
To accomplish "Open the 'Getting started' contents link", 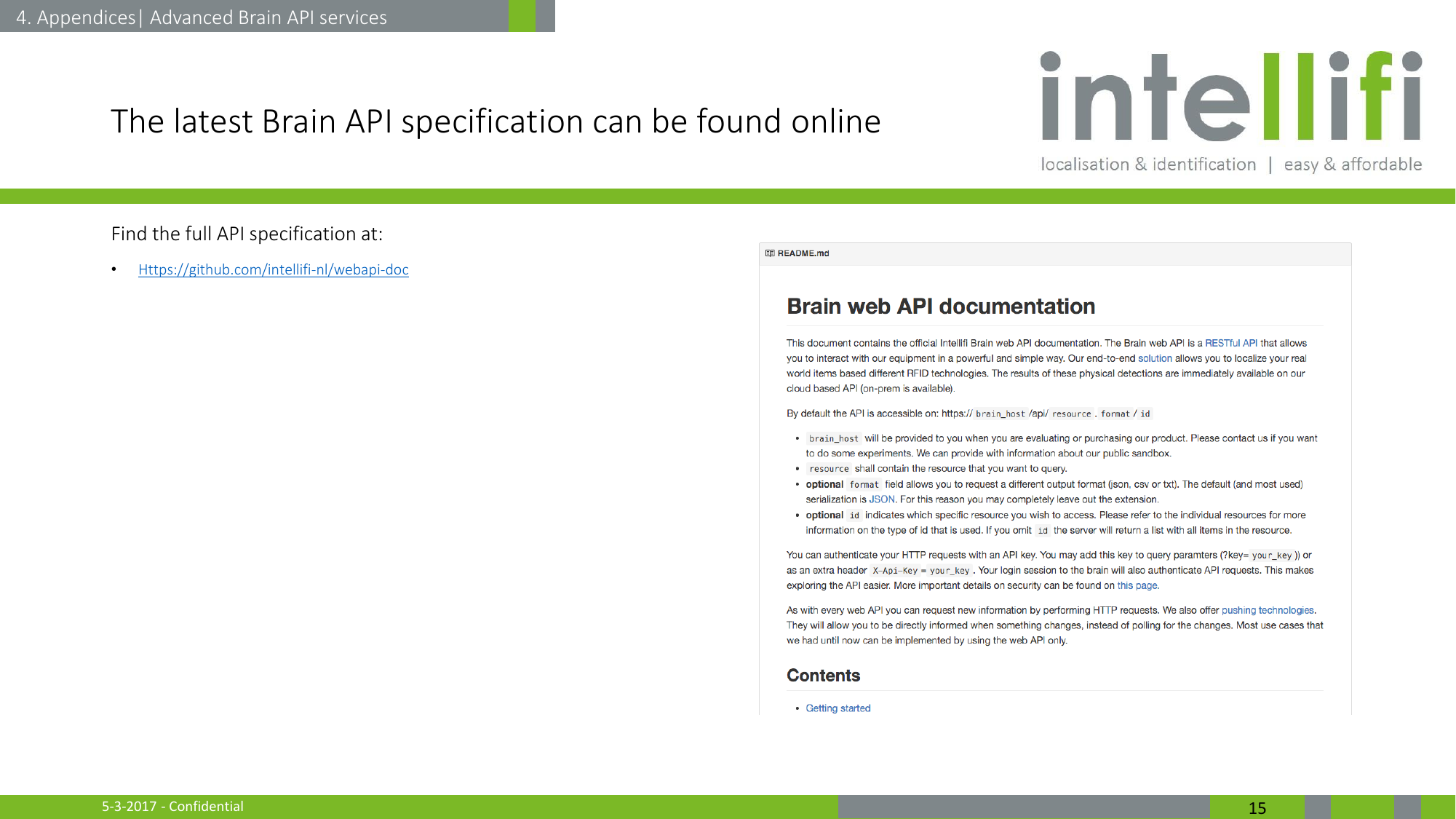I will pyautogui.click(x=838, y=708).
